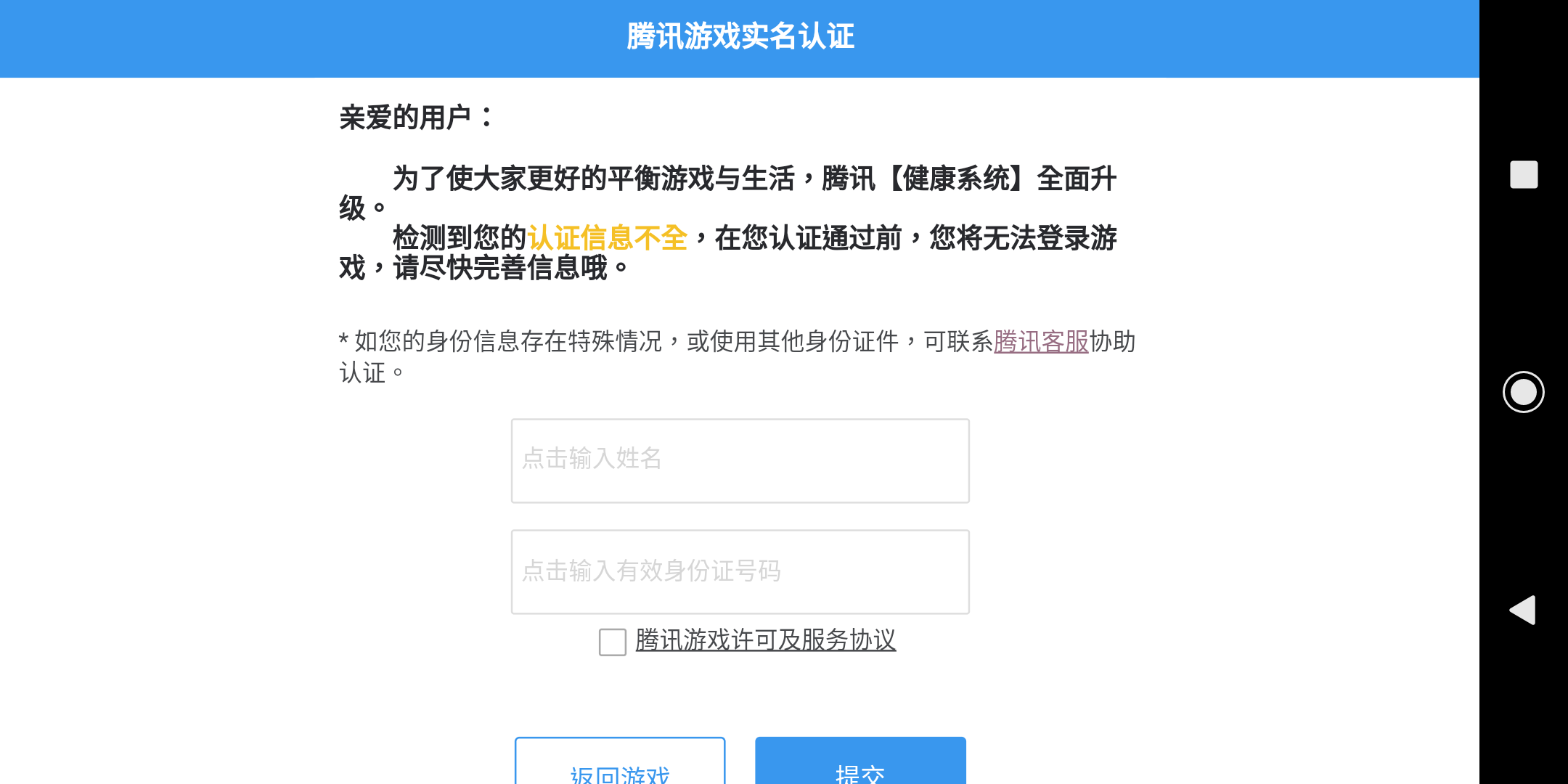This screenshot has height=784, width=1568.
Task: Tap the 在您认证通过前 text segment
Action: click(x=808, y=238)
